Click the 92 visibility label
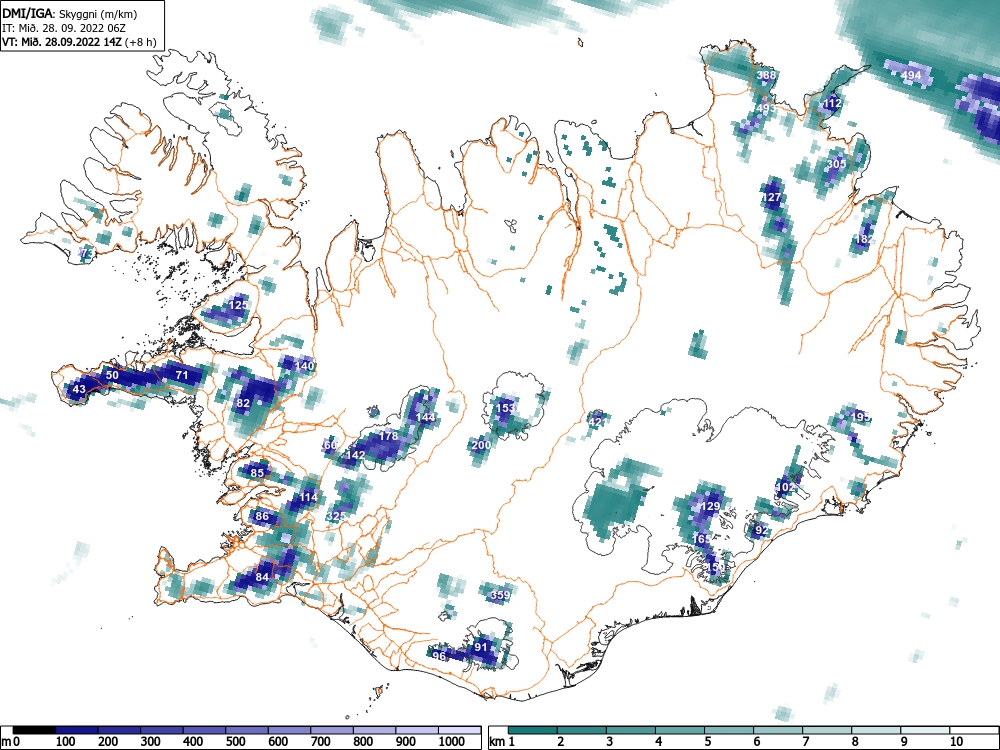The width and height of the screenshot is (1000, 750). tap(761, 531)
